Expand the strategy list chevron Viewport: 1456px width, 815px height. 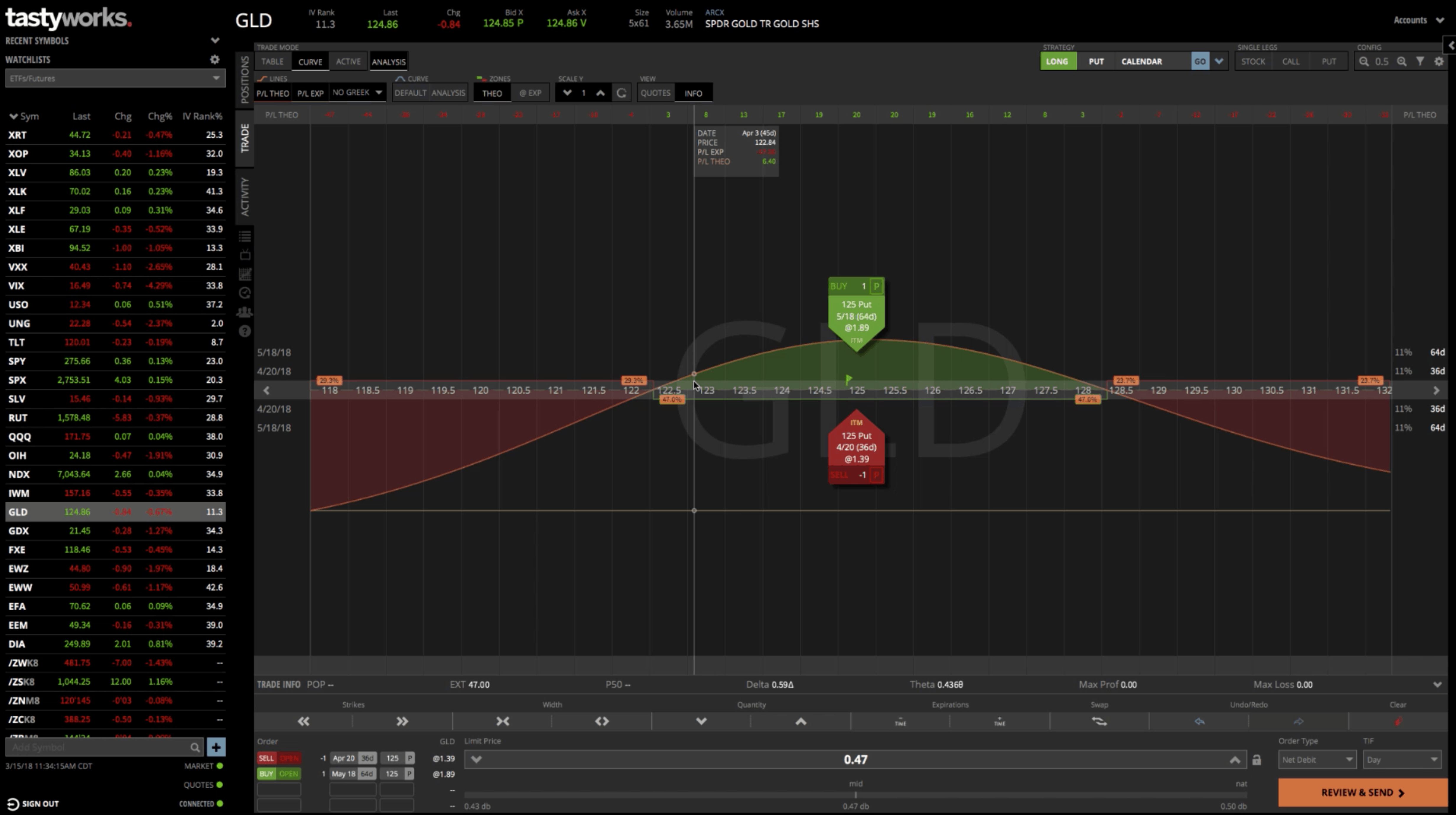[1219, 62]
